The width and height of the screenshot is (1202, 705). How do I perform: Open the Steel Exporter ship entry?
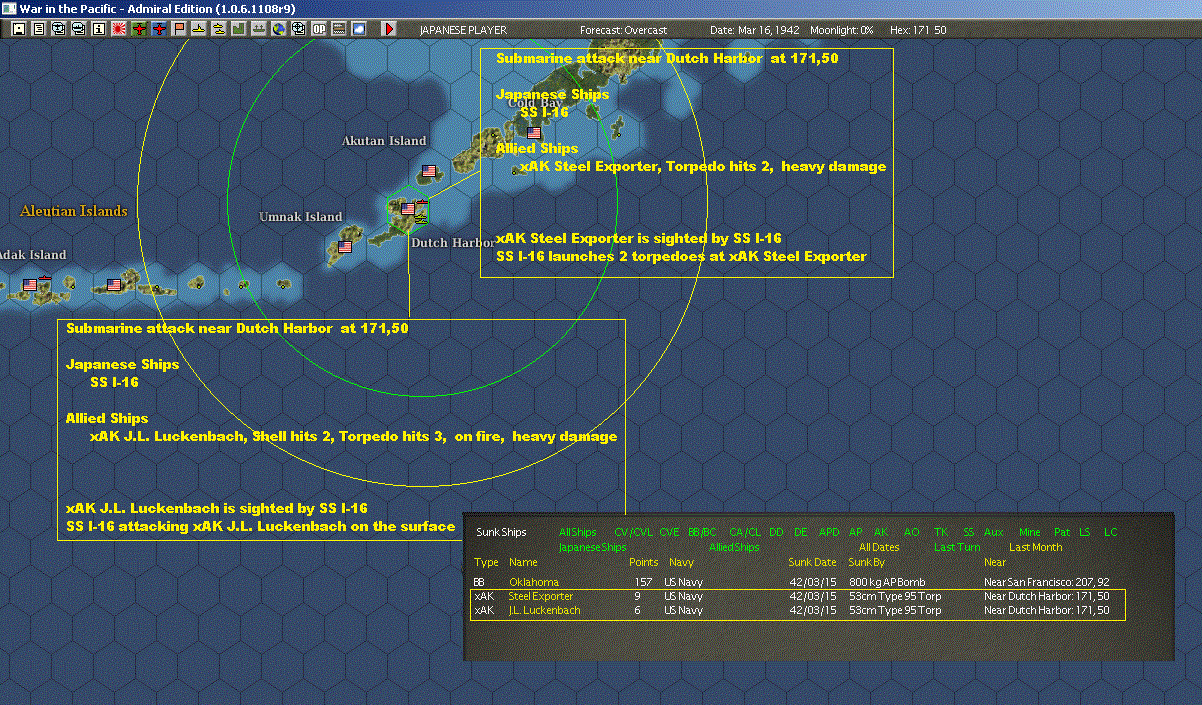[540, 596]
